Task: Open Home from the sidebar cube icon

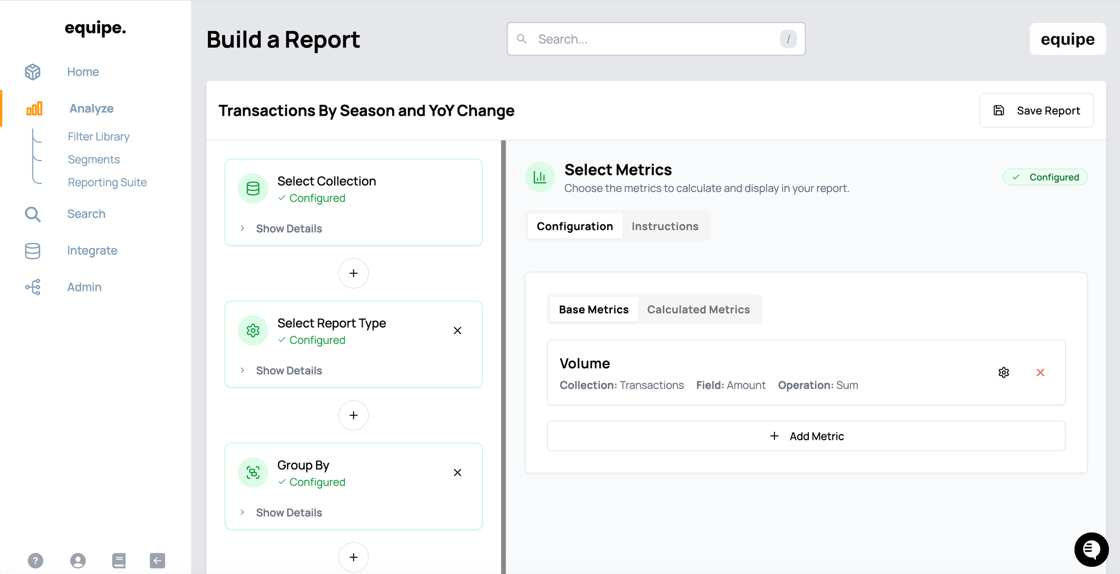Action: coord(32,72)
